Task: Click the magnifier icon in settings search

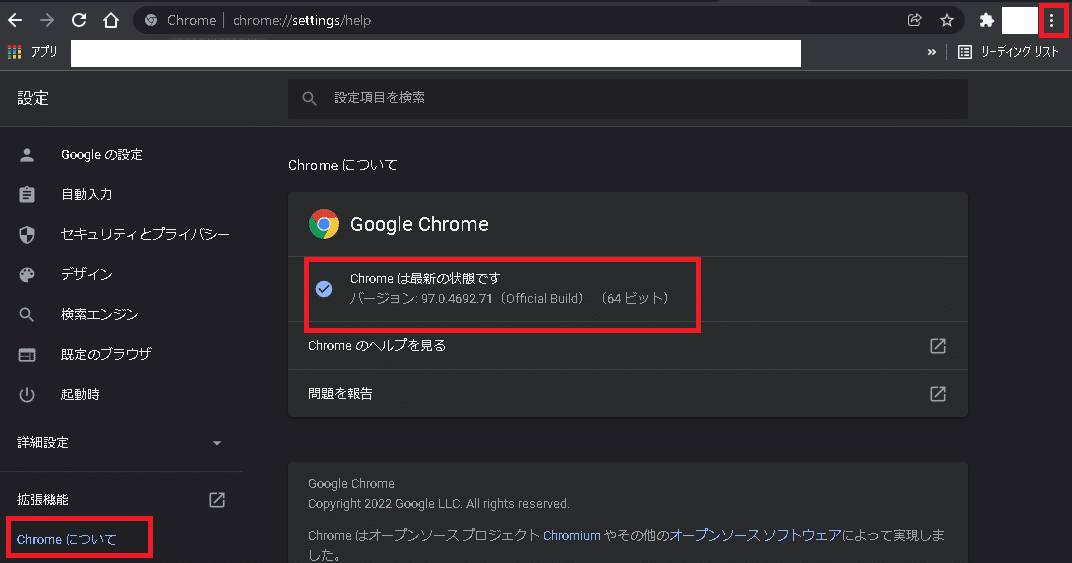Action: 310,99
